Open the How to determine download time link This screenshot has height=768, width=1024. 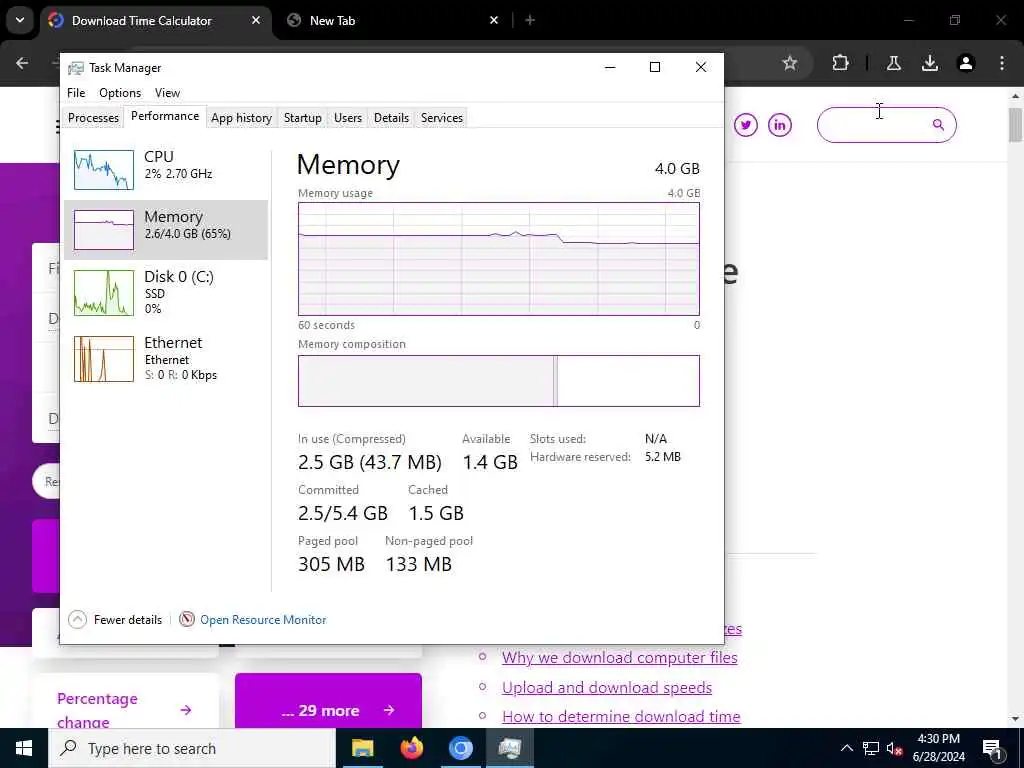click(x=621, y=716)
